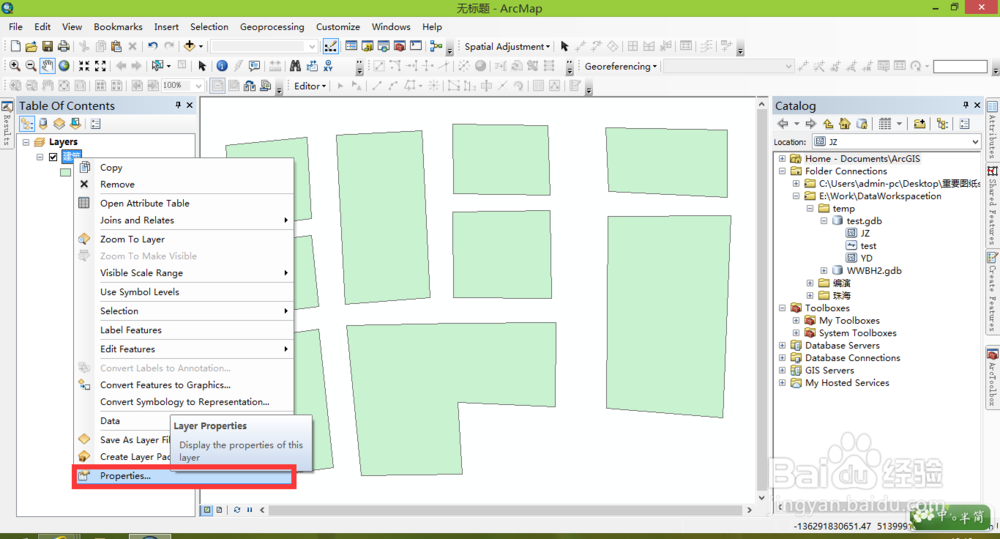Click Fixed Zoom In icon
This screenshot has width=1000, height=539.
click(x=84, y=66)
